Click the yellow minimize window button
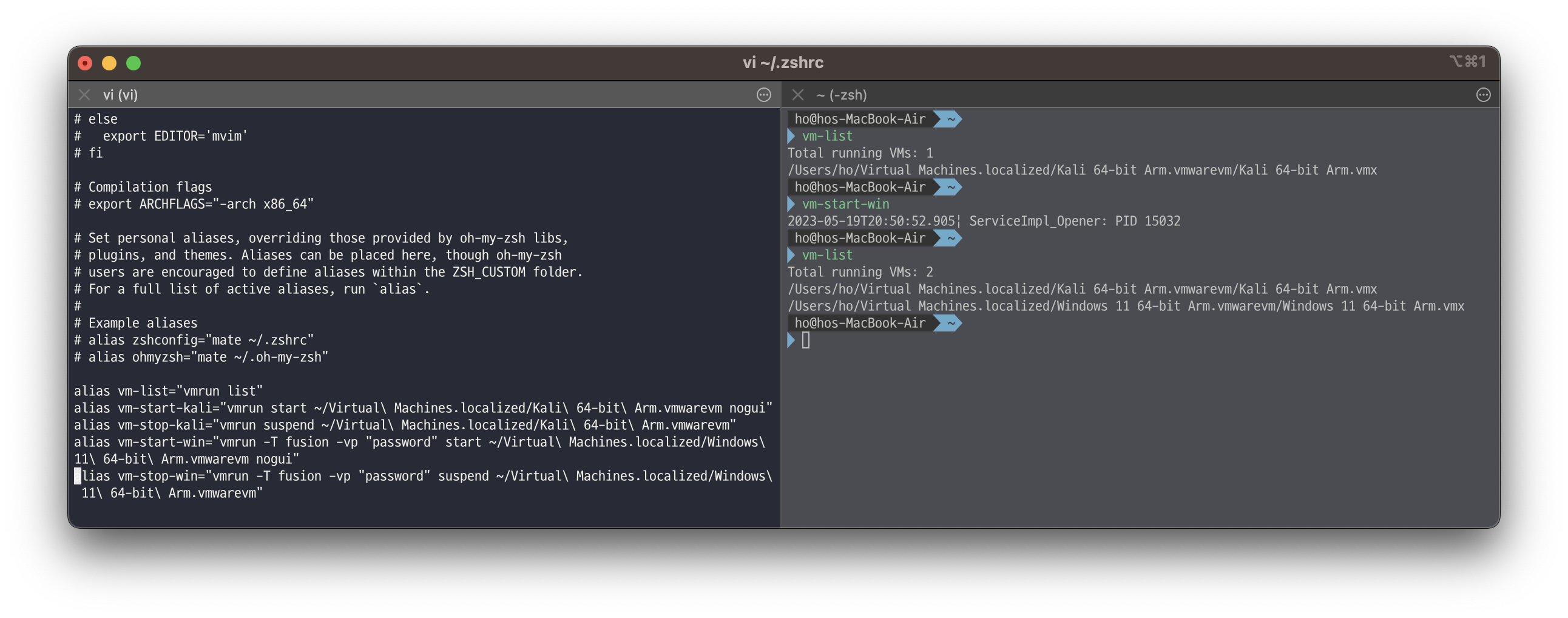The height and width of the screenshot is (618, 1568). 110,63
